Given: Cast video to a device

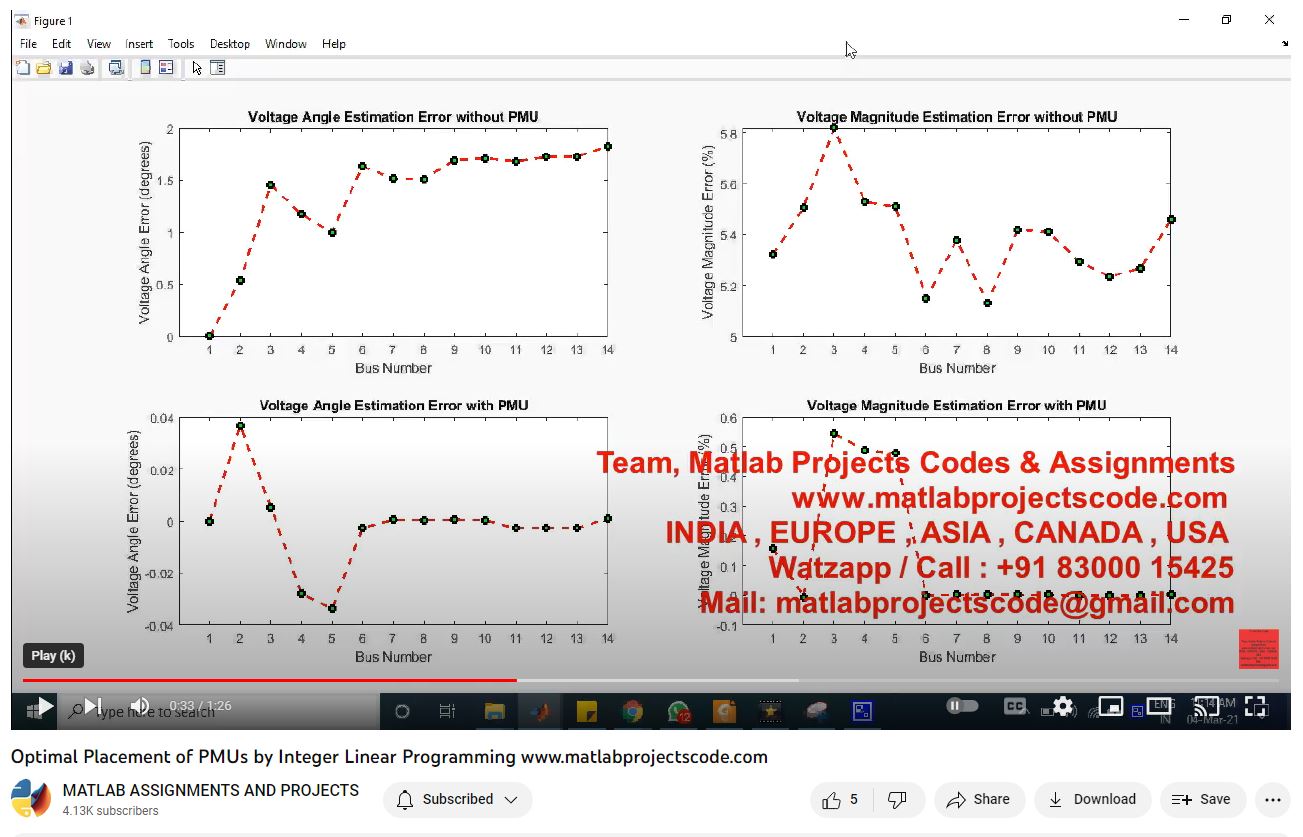Looking at the screenshot, I should [x=1207, y=706].
